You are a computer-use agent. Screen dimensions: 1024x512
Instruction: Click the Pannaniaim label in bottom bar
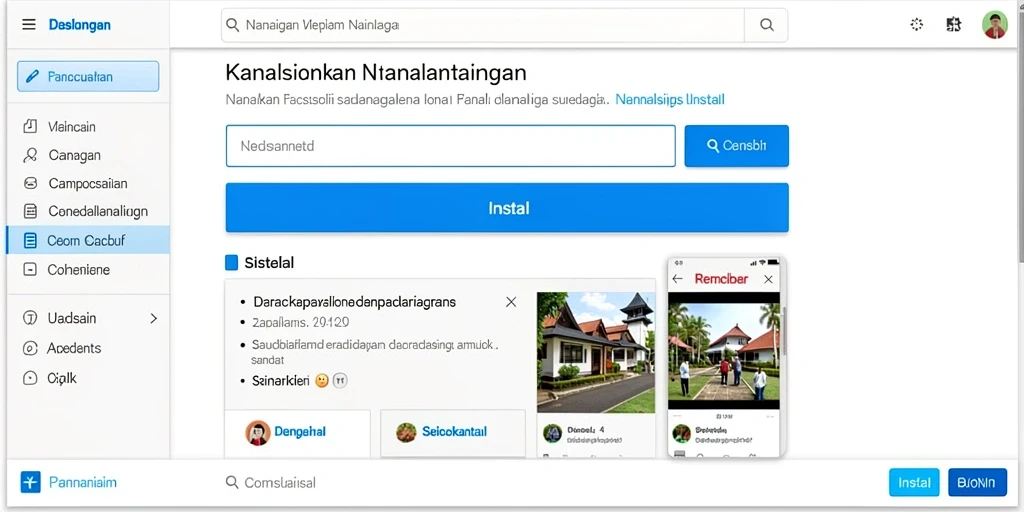pyautogui.click(x=83, y=483)
